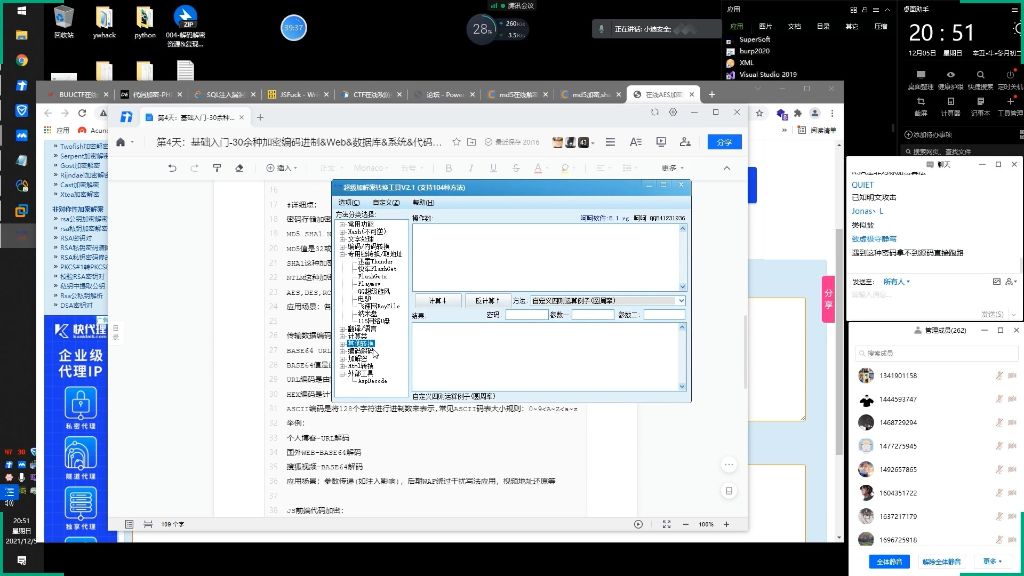Collapse the 专用链转换 tree node
1024x576 pixels.
(342, 254)
